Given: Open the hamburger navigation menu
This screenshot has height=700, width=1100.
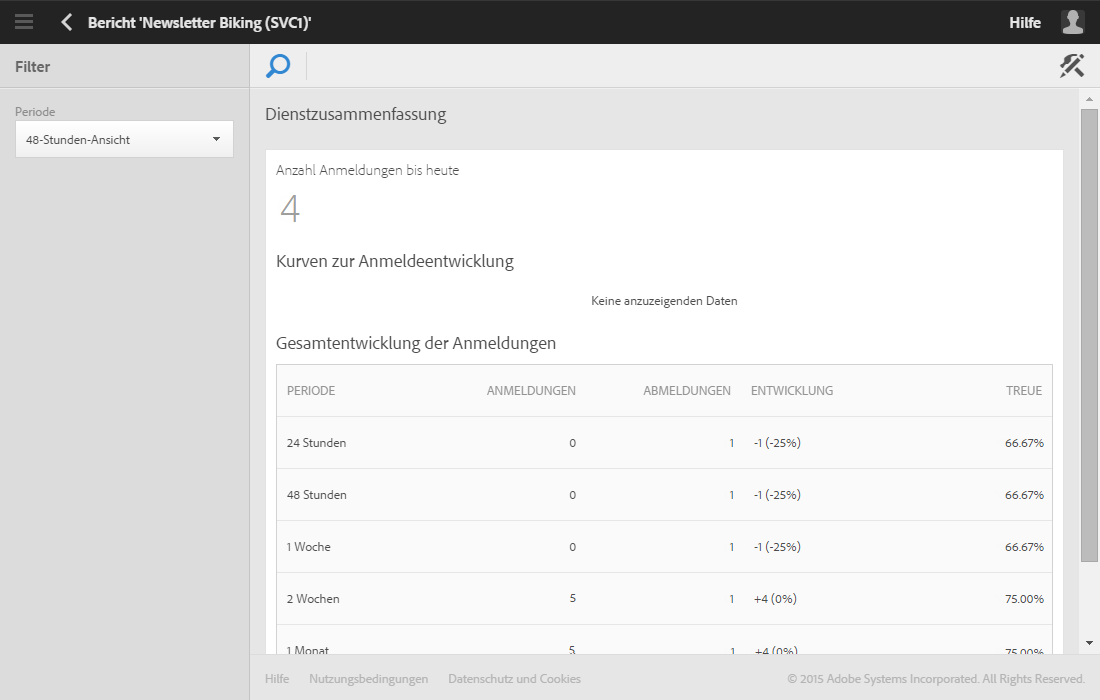Looking at the screenshot, I should (x=24, y=22).
